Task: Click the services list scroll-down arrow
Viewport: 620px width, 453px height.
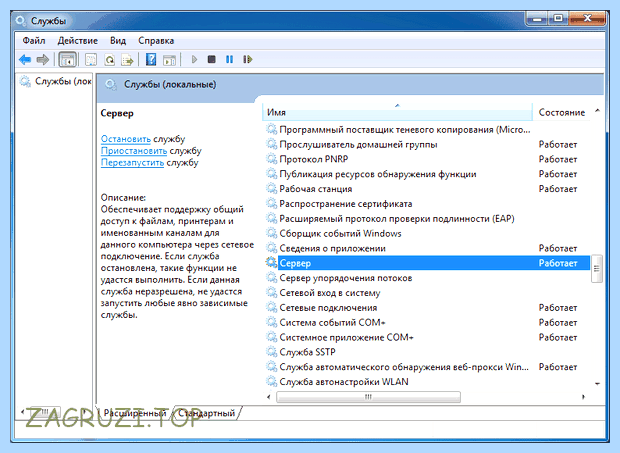Action: pyautogui.click(x=597, y=383)
